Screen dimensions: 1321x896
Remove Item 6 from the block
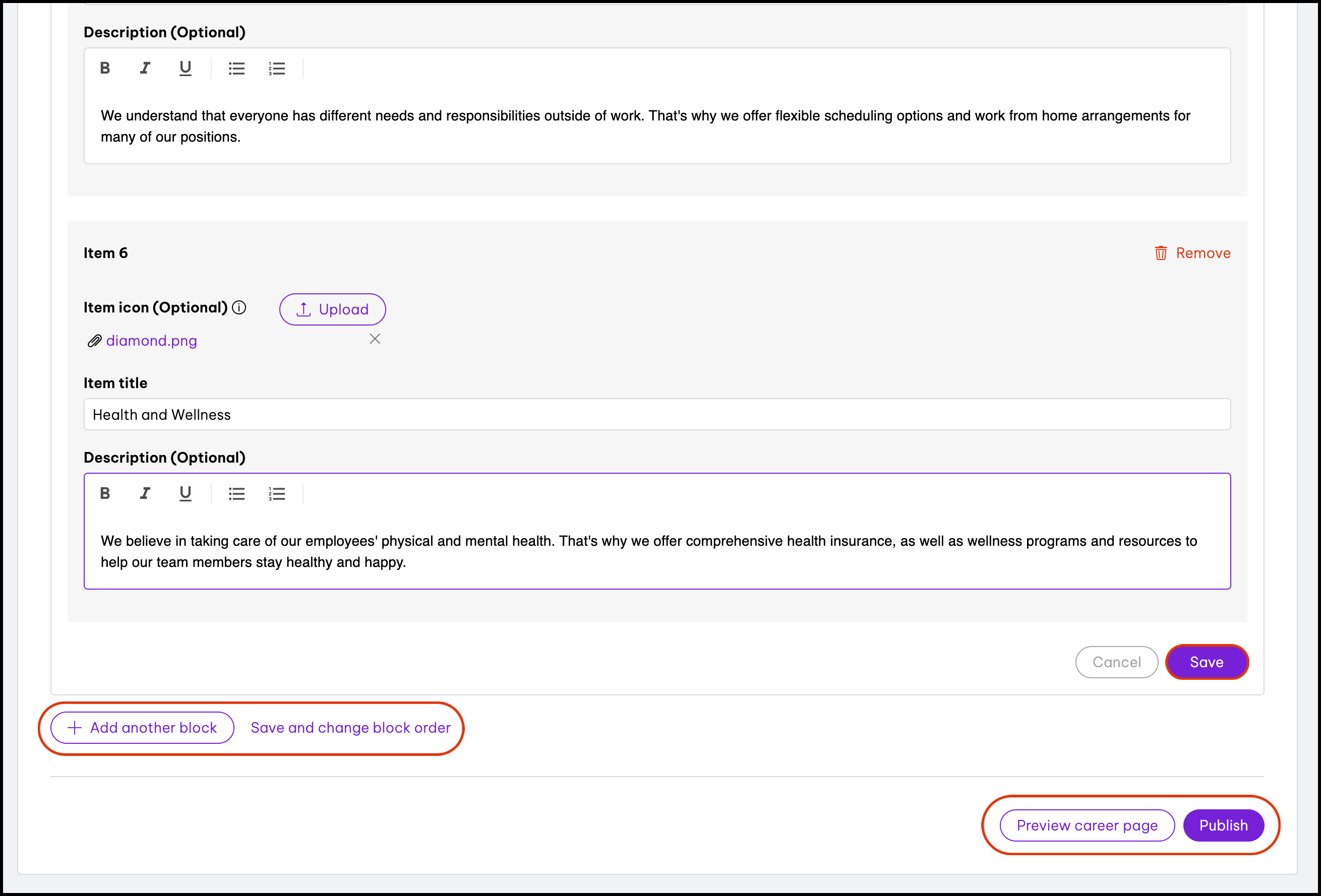[x=1192, y=253]
